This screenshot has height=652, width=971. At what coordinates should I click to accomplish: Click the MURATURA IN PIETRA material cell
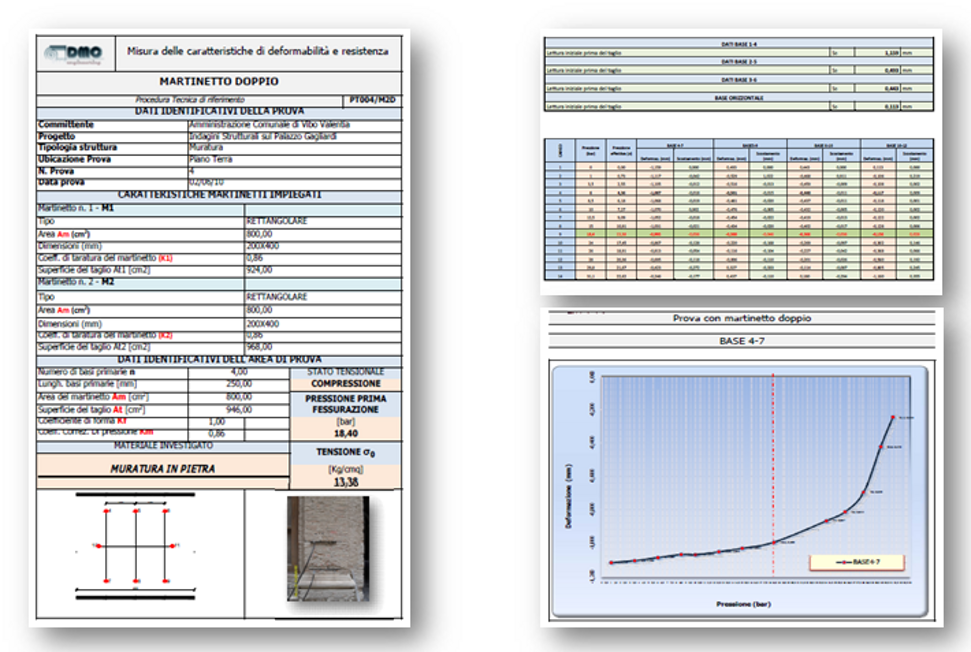(x=163, y=466)
